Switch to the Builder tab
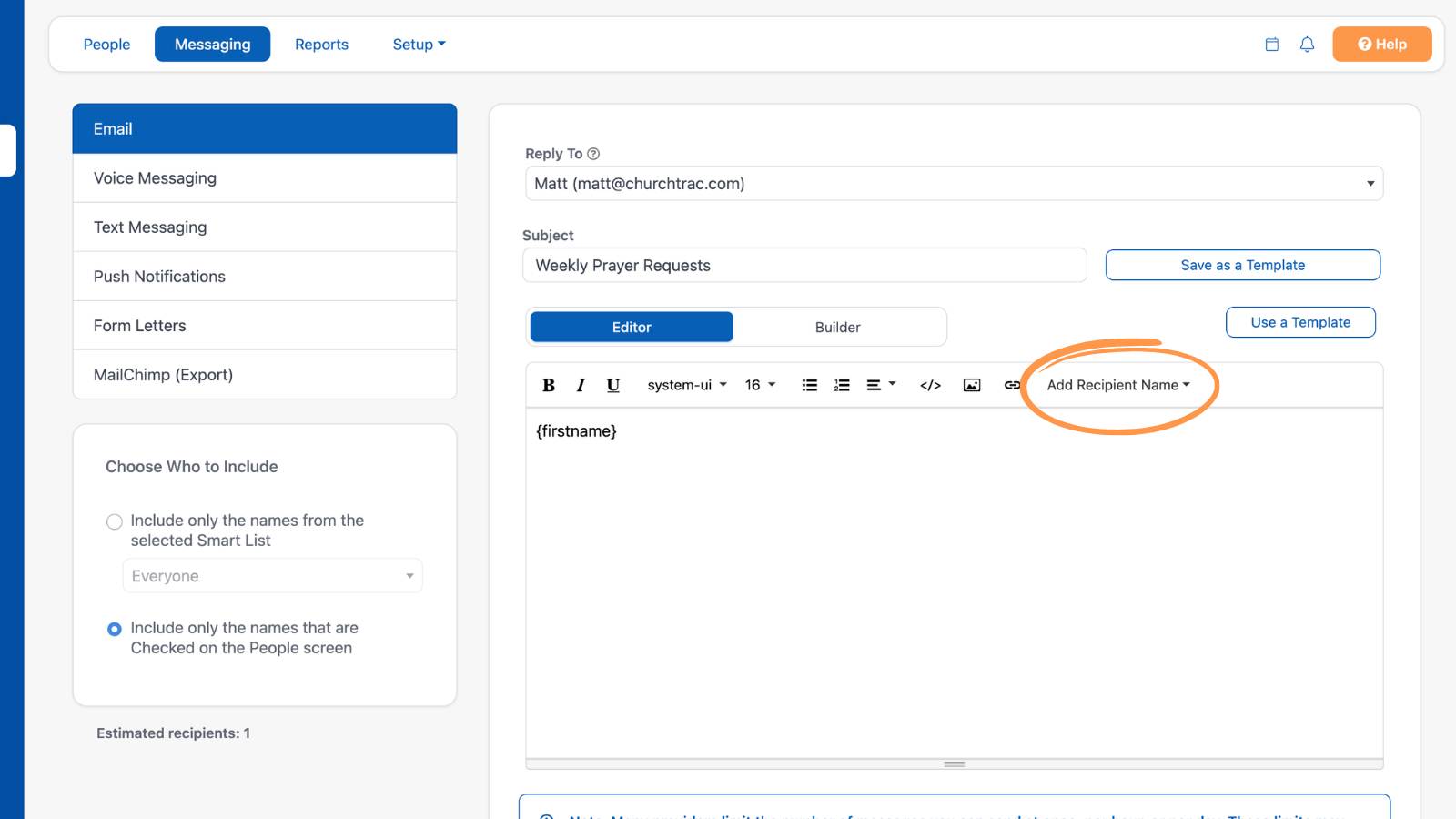Image resolution: width=1456 pixels, height=819 pixels. point(837,327)
